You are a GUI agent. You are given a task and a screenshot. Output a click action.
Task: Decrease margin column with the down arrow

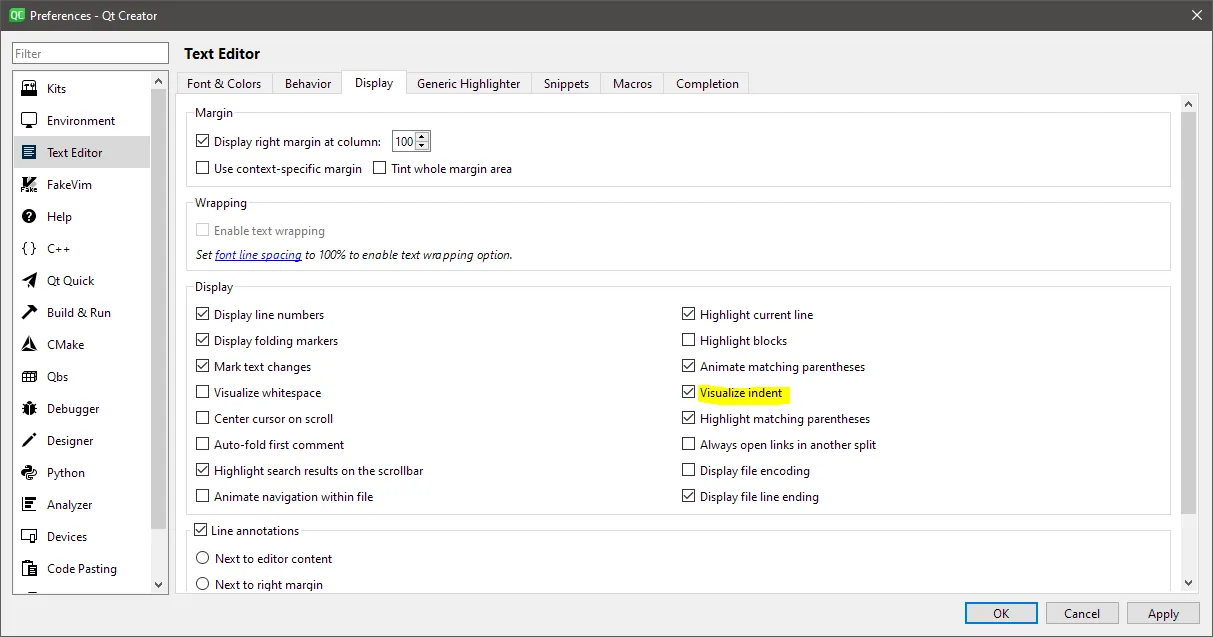click(422, 147)
